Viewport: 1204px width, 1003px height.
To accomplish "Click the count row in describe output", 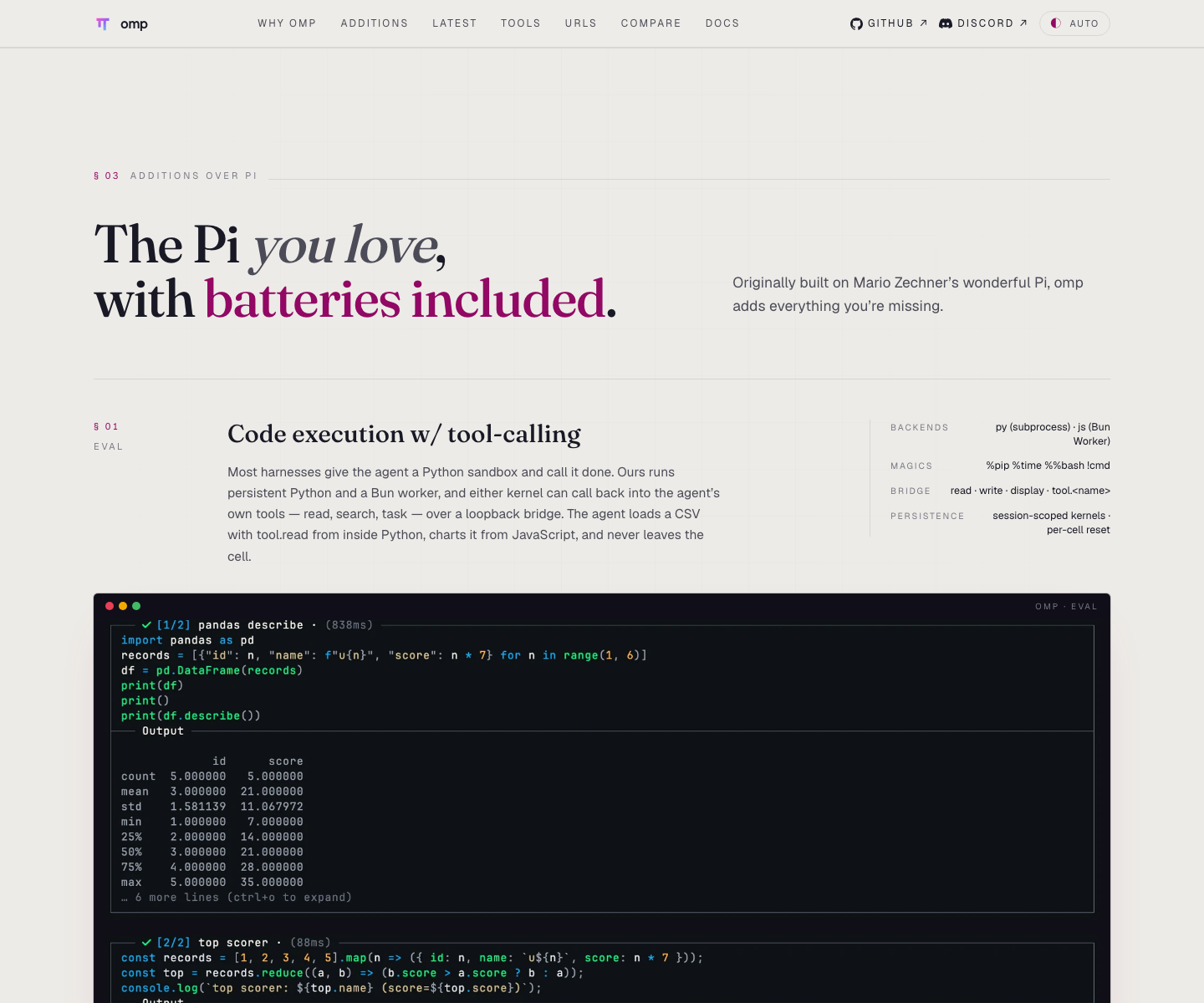I will tap(212, 776).
